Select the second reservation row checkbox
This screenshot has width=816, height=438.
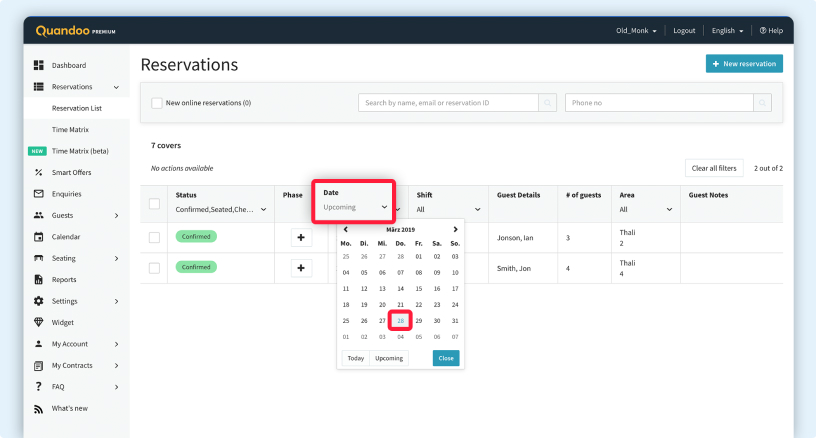click(154, 268)
